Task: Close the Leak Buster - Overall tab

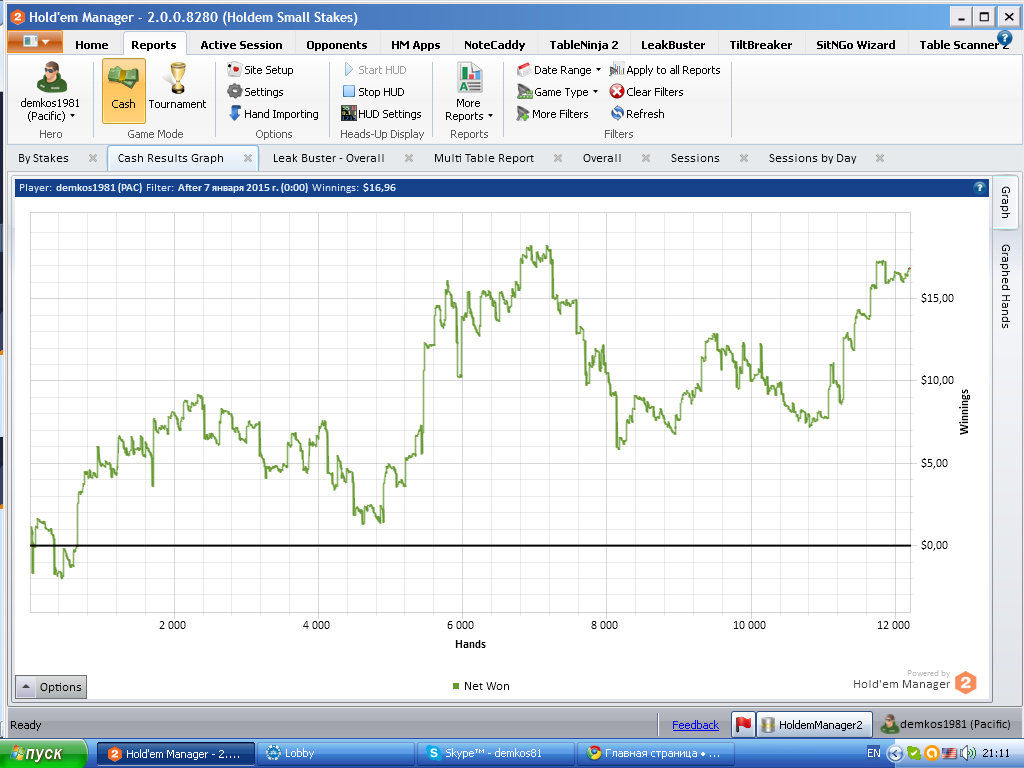Action: pyautogui.click(x=409, y=158)
